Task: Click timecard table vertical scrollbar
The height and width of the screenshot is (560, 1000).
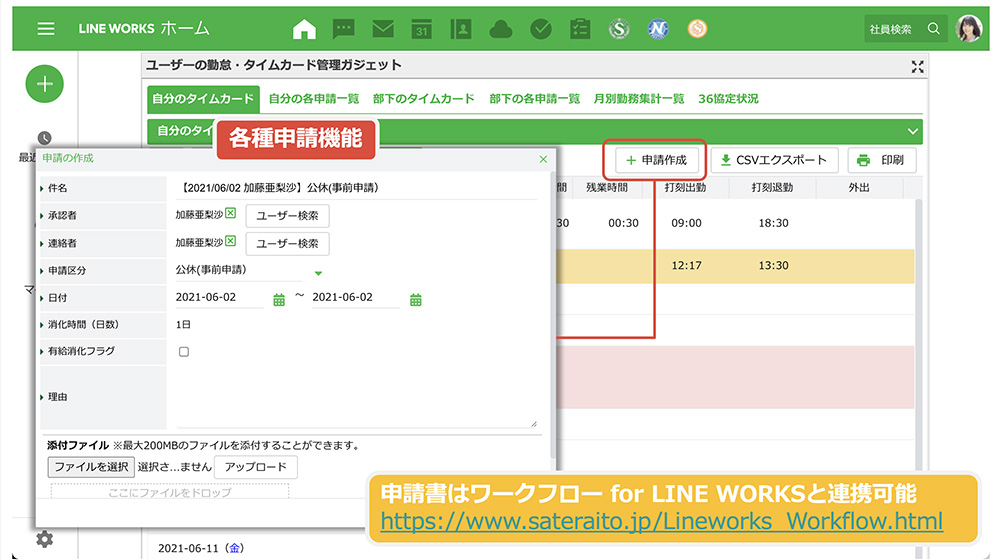Action: point(919,376)
